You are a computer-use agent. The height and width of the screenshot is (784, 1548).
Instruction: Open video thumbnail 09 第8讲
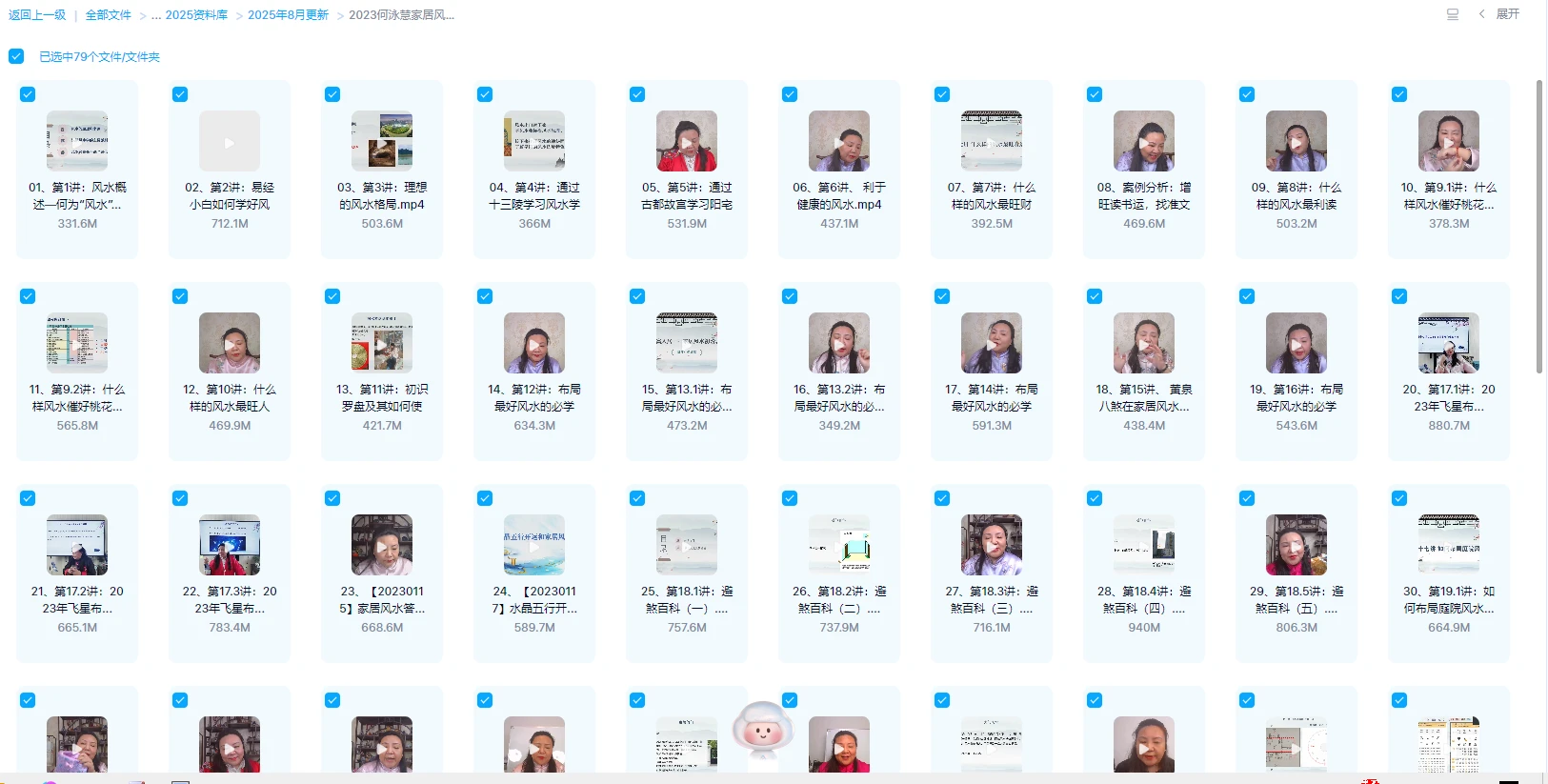pyautogui.click(x=1297, y=141)
